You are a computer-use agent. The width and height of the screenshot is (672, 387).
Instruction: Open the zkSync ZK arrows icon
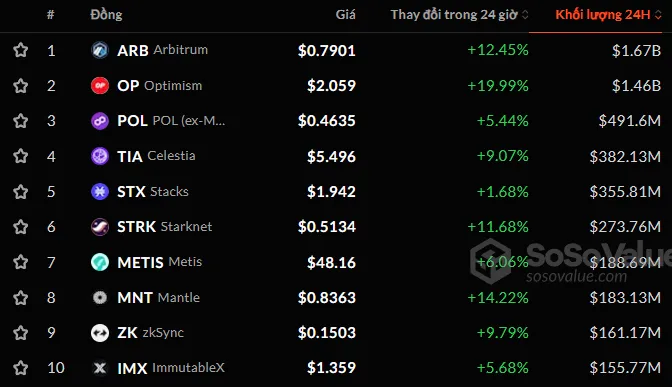[100, 333]
